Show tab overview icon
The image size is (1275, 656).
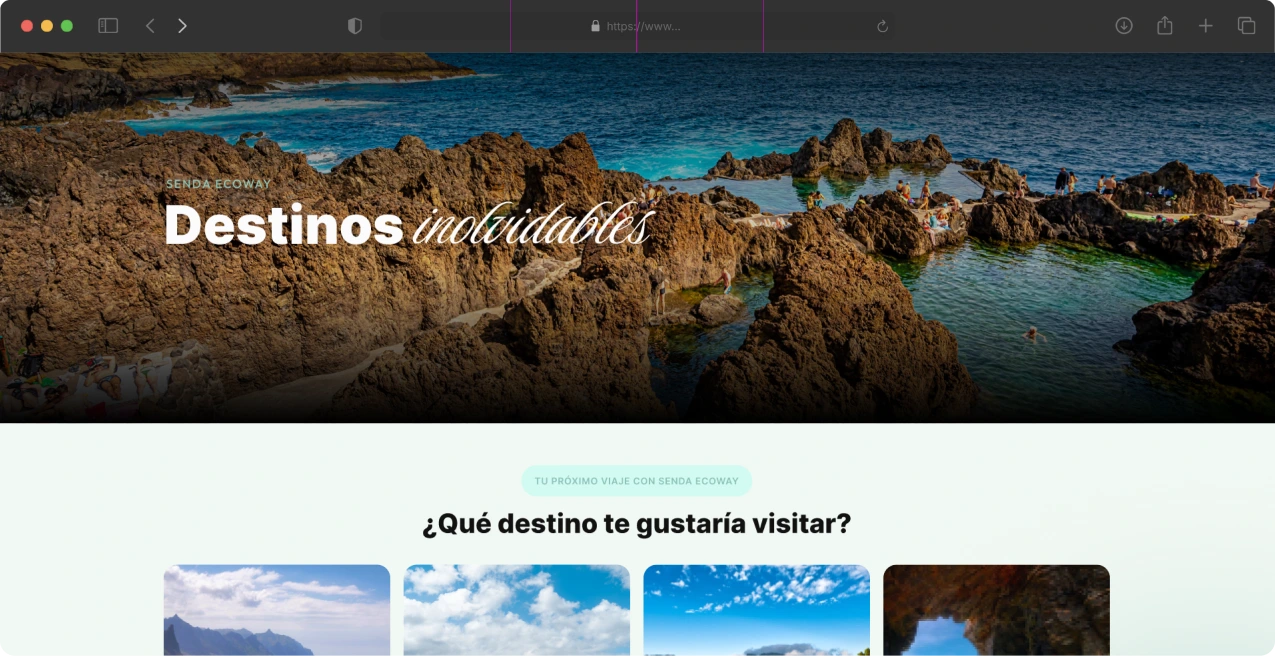point(1246,26)
